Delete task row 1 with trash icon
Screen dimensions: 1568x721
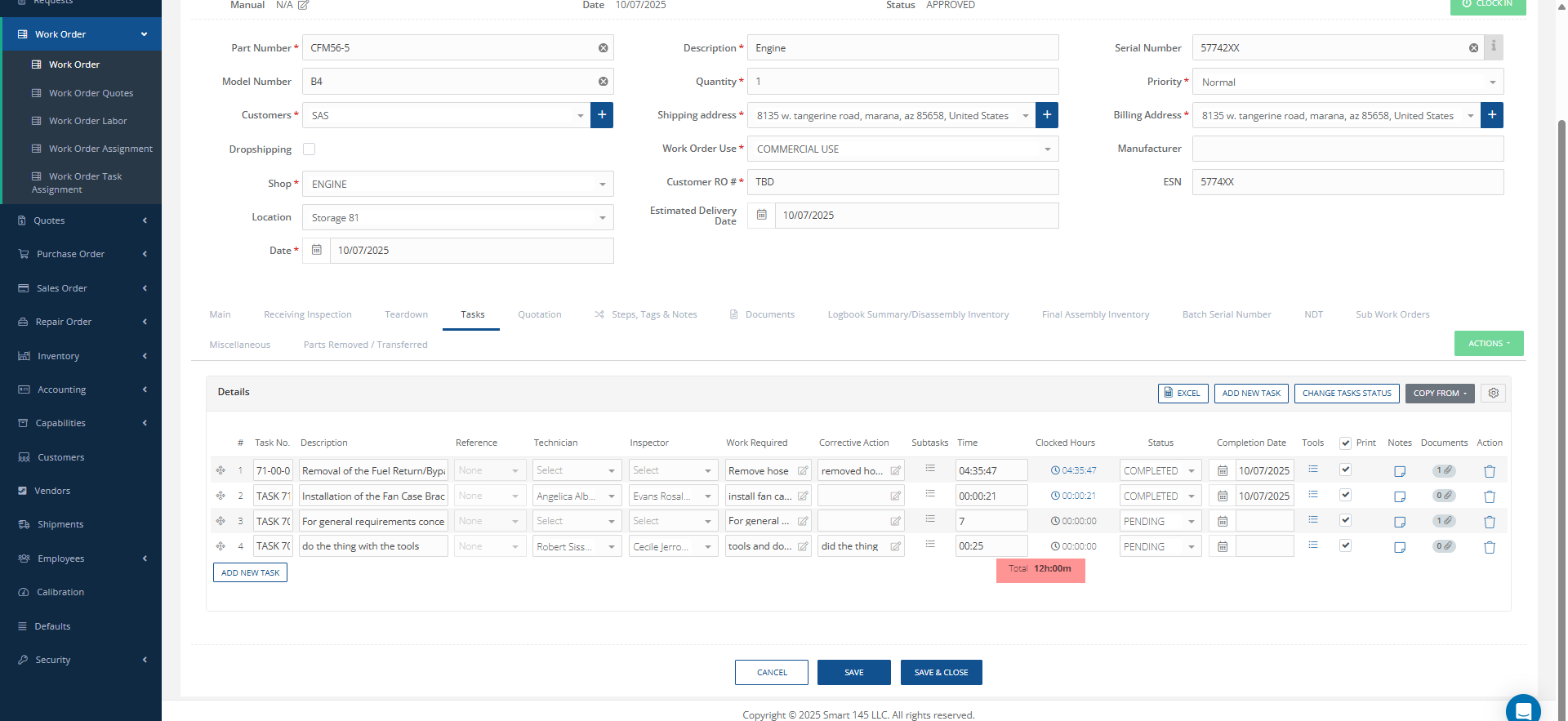pyautogui.click(x=1489, y=471)
